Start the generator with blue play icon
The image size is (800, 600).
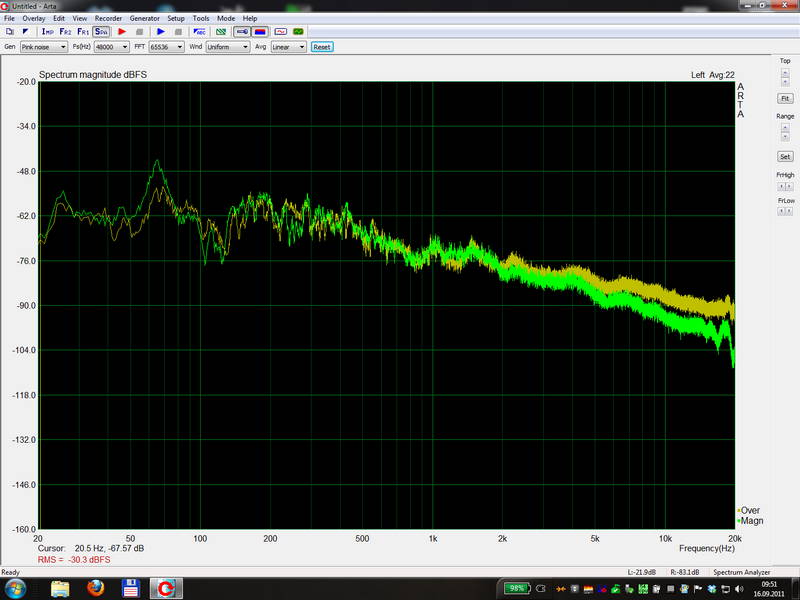160,32
